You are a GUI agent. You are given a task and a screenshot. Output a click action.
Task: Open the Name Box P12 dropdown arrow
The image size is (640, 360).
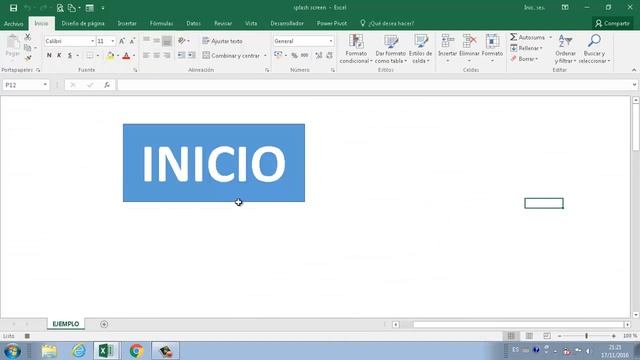[45, 85]
